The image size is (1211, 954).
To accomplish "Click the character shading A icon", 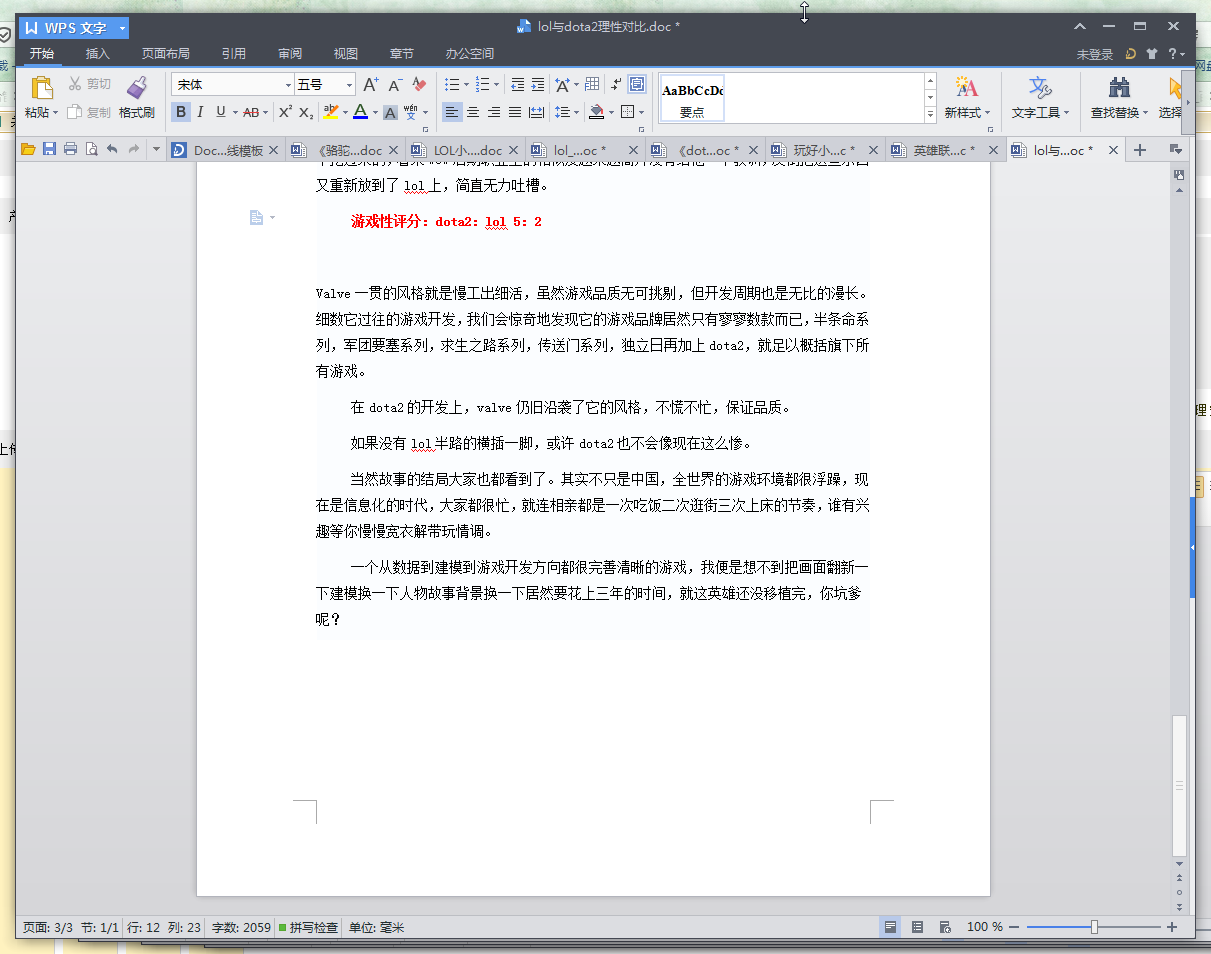I will 391,112.
